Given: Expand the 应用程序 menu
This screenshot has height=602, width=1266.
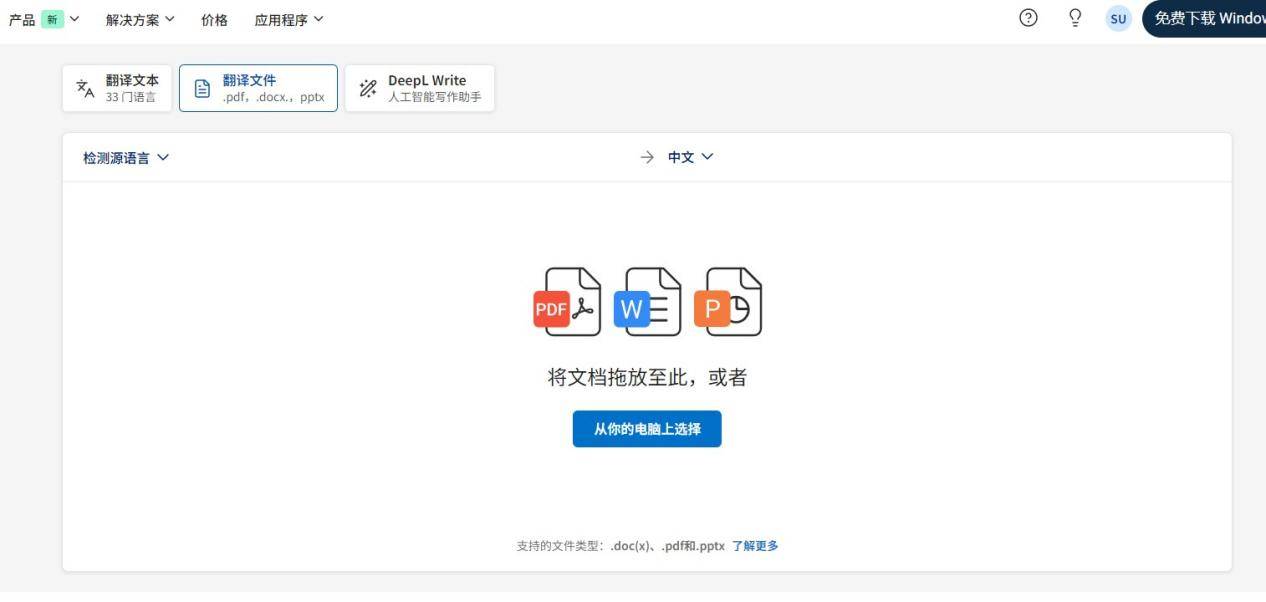Looking at the screenshot, I should 289,19.
